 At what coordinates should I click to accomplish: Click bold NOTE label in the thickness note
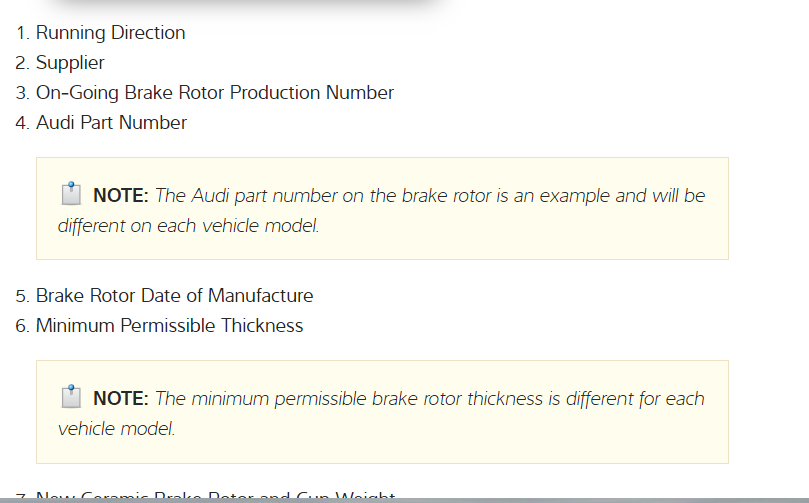(120, 399)
